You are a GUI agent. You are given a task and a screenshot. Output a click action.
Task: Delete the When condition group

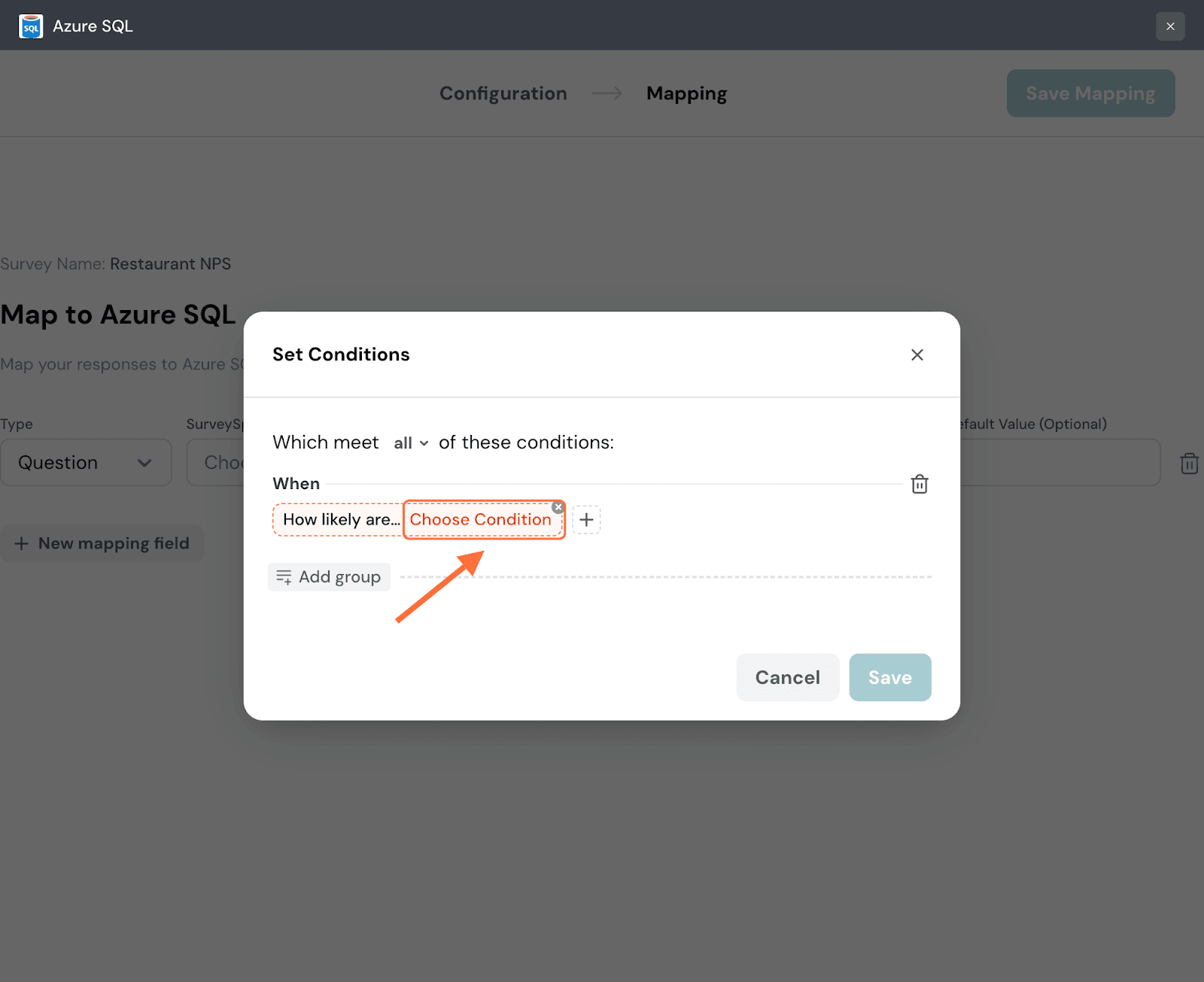pyautogui.click(x=919, y=484)
